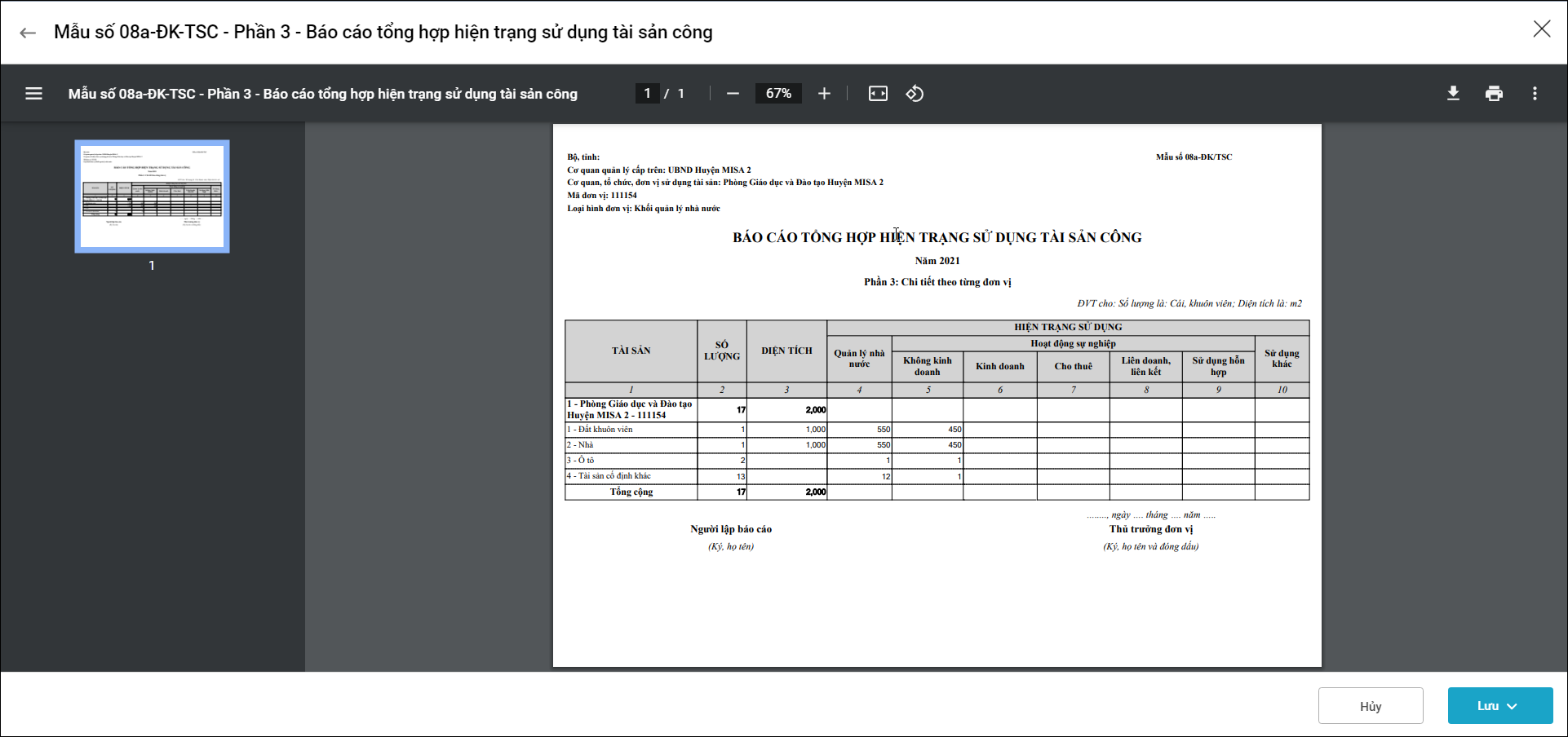Click the 67% zoom level field
This screenshot has height=737, width=1568.
click(x=778, y=94)
